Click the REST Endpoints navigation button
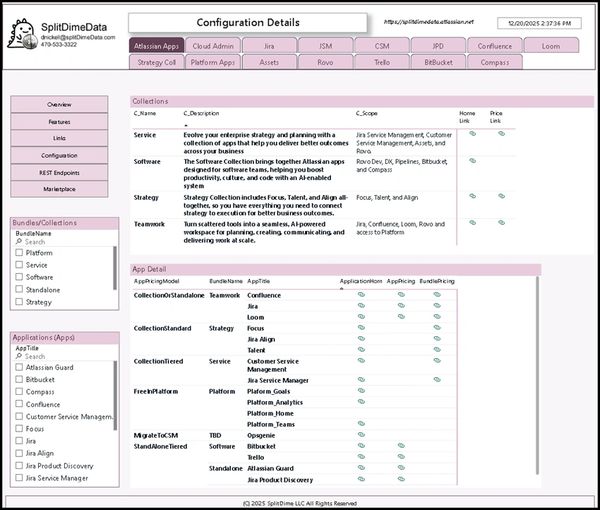Image resolution: width=600 pixels, height=510 pixels. point(59,172)
